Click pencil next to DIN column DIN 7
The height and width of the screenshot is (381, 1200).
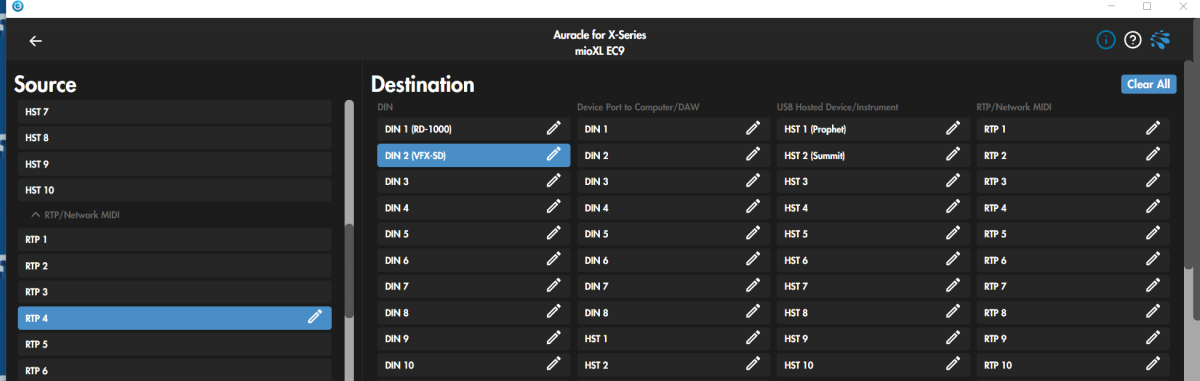553,286
